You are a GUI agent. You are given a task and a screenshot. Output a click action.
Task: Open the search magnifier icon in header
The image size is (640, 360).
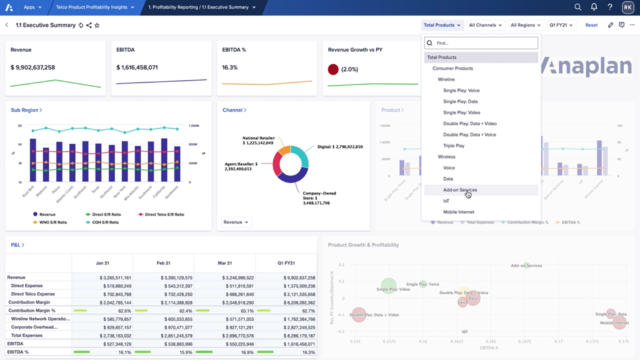578,7
